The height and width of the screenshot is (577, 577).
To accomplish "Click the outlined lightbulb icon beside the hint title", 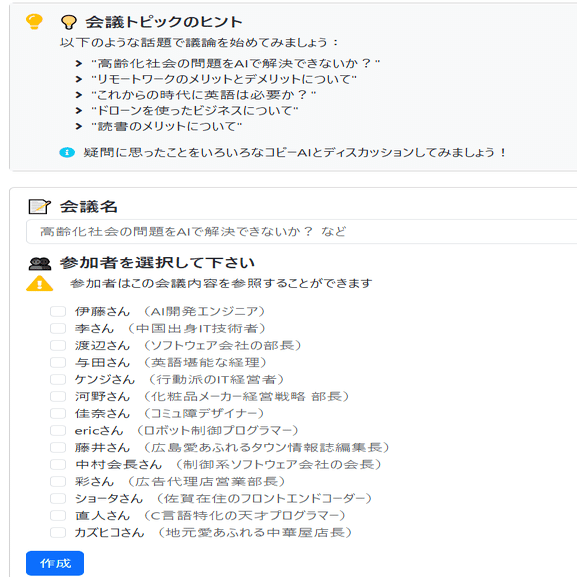I will (x=69, y=22).
